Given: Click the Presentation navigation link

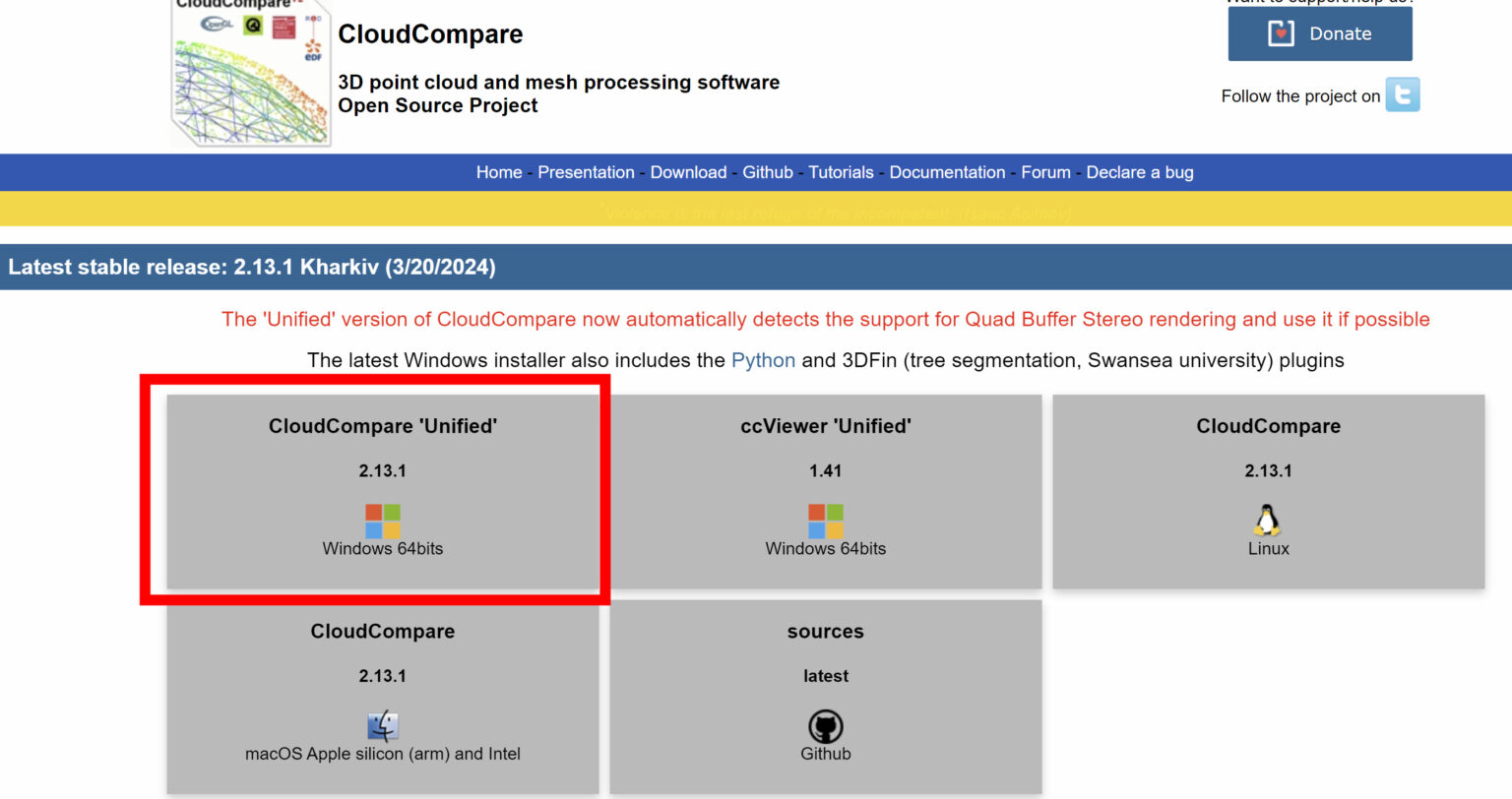Looking at the screenshot, I should 586,172.
